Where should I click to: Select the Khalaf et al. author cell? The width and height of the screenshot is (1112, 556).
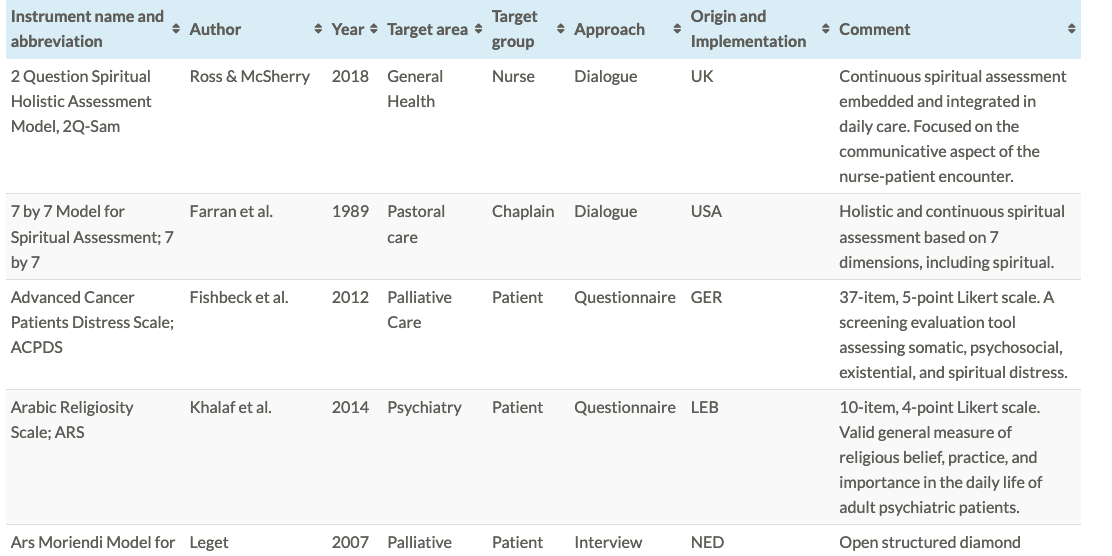(x=230, y=407)
